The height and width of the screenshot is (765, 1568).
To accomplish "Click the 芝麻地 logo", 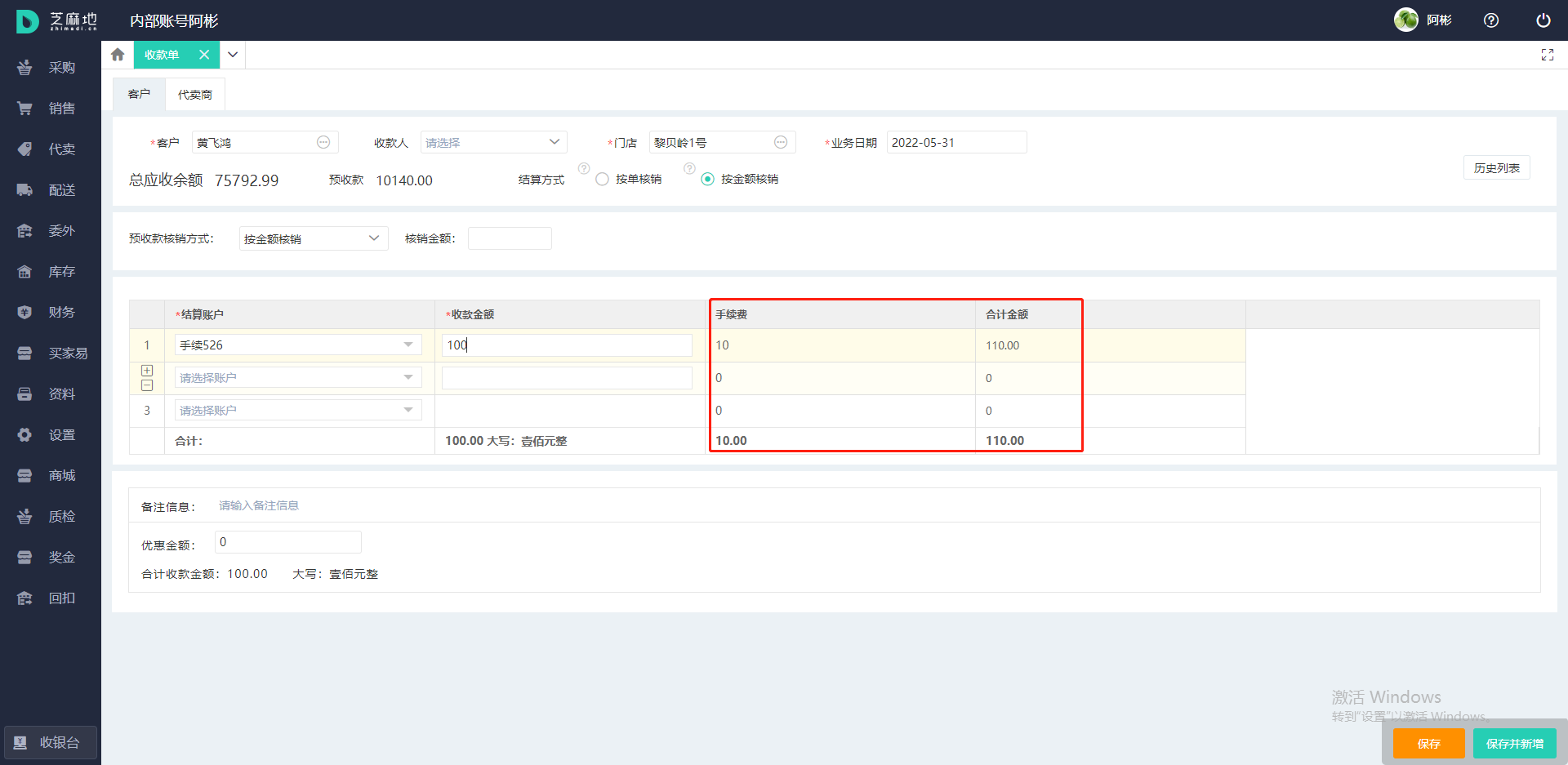I will 56,21.
